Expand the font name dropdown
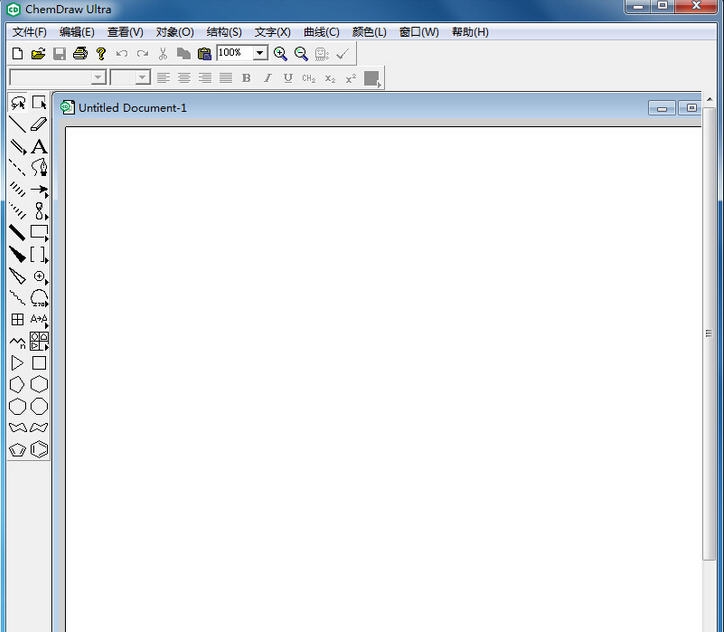Screen dimensions: 724x632 coord(98,78)
